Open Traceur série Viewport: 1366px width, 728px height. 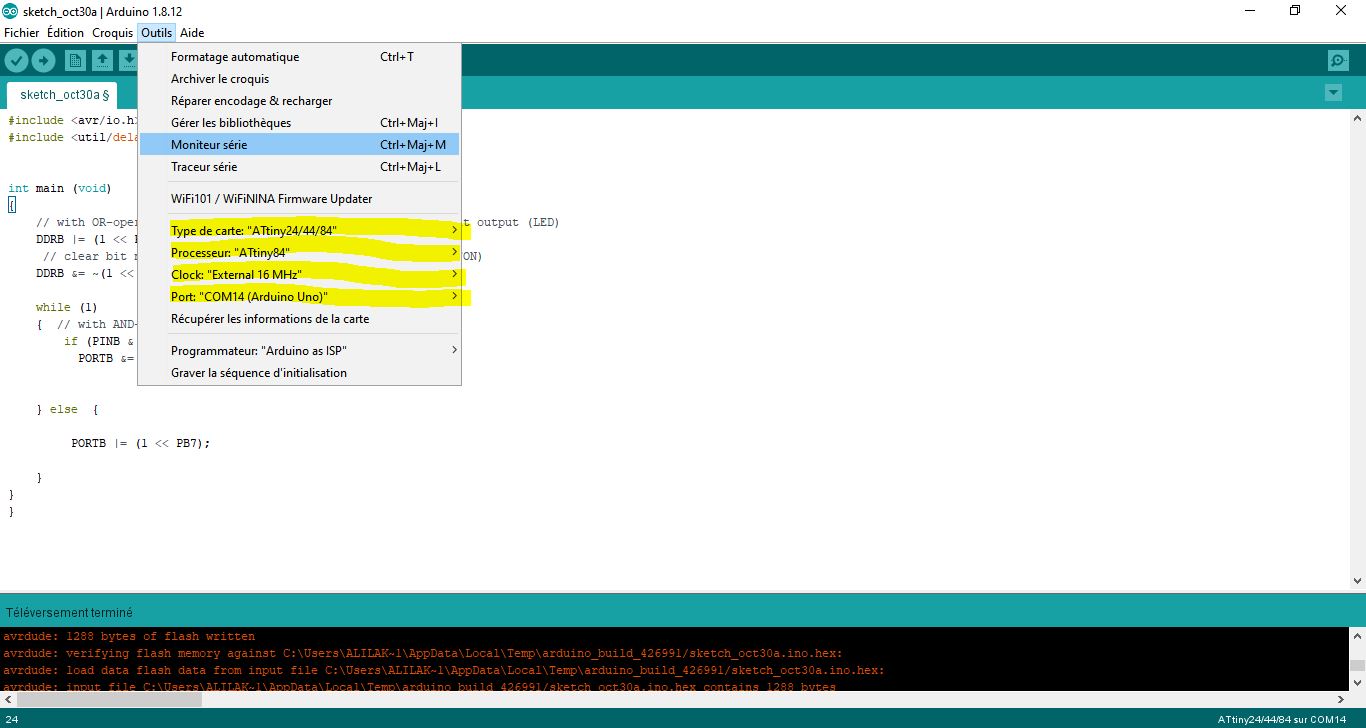(300, 167)
